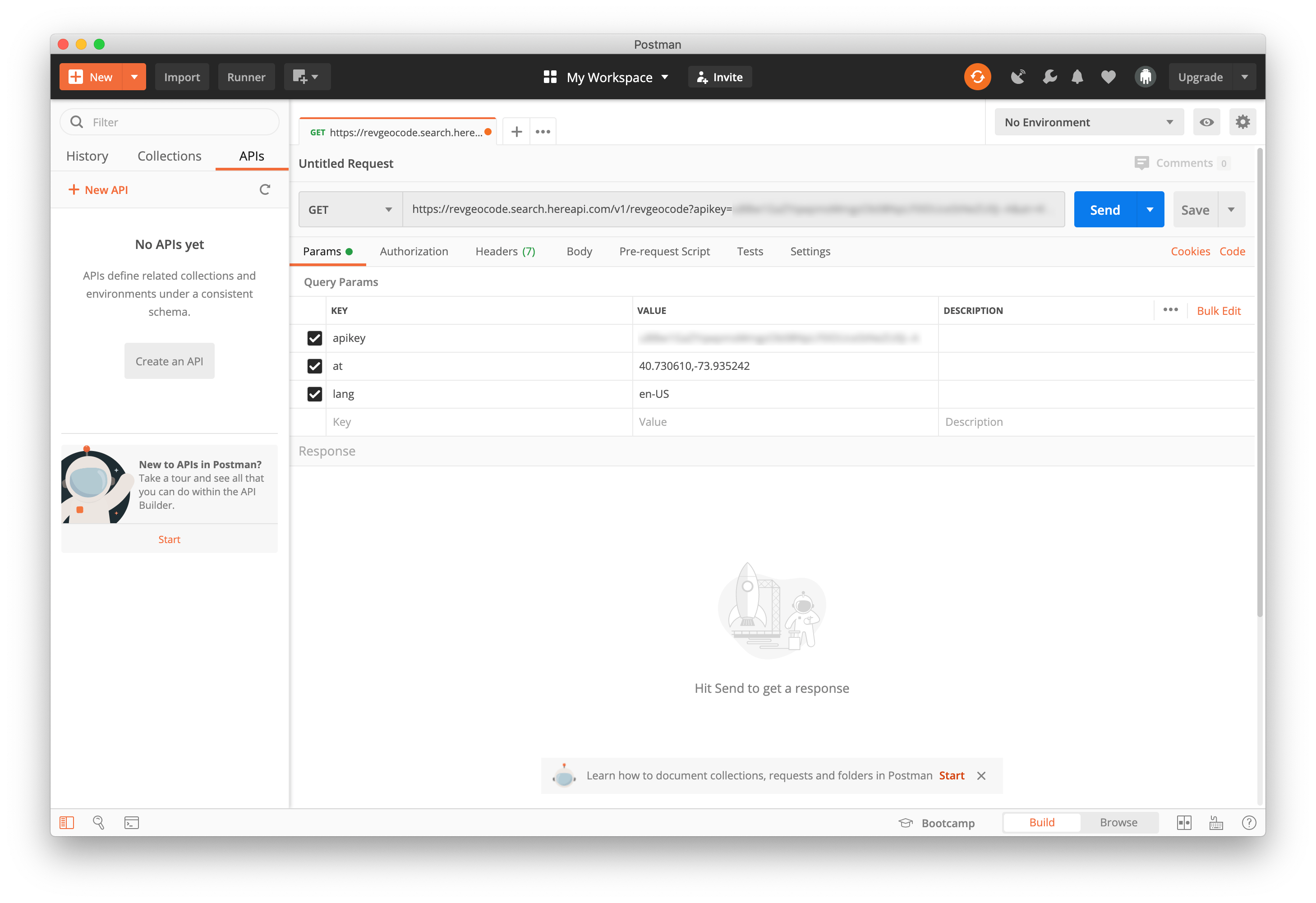Open the Postman console icon
The width and height of the screenshot is (1316, 903).
click(x=131, y=823)
